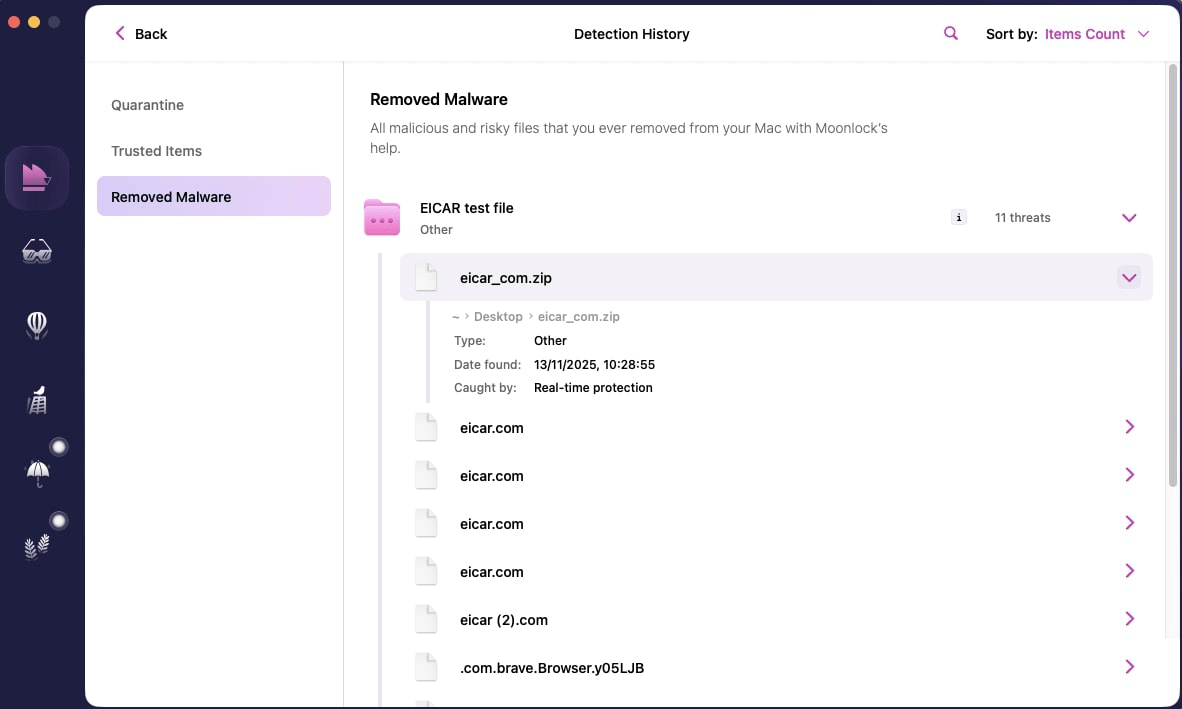Click the info badge beside EICAR test file

point(958,217)
